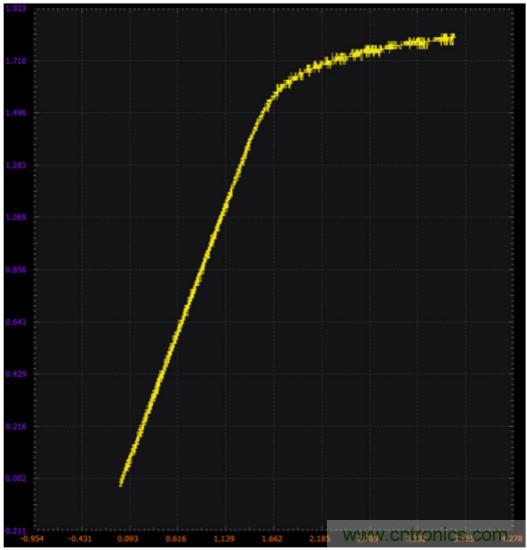Click the 1.496 y-axis label
Screen dimensions: 527x550
point(16,113)
